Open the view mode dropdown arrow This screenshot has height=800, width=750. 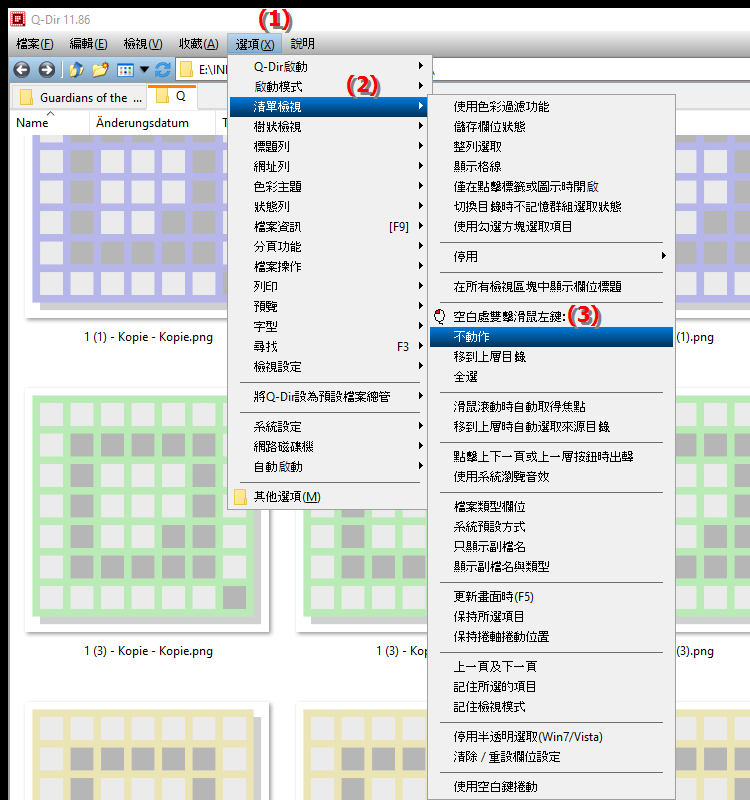tap(144, 69)
